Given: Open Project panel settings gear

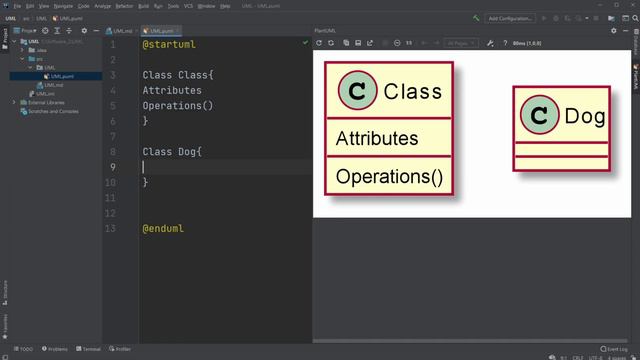Looking at the screenshot, I should (84, 31).
